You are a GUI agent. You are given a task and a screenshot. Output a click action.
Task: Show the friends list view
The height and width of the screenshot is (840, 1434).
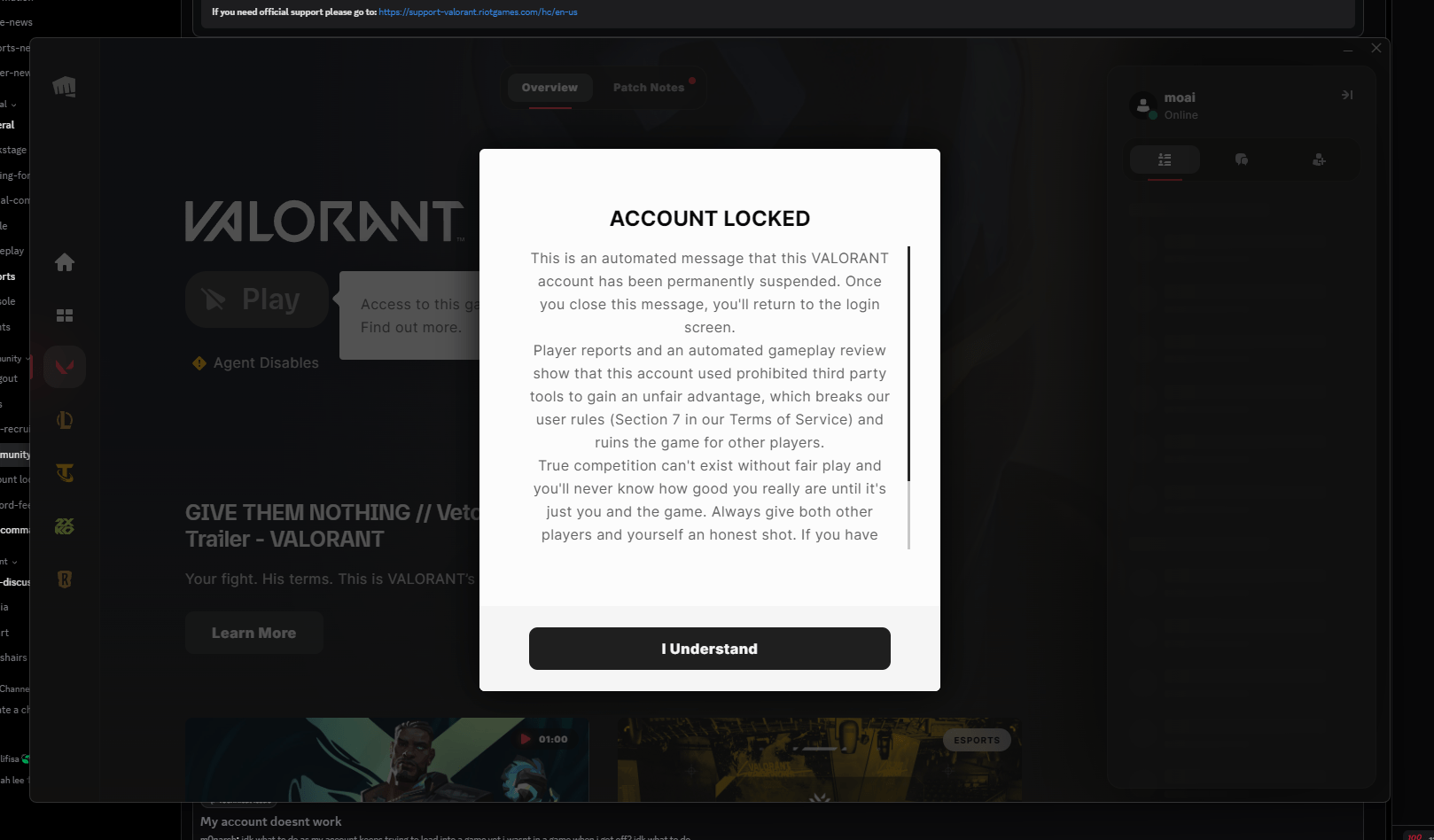[x=1164, y=160]
